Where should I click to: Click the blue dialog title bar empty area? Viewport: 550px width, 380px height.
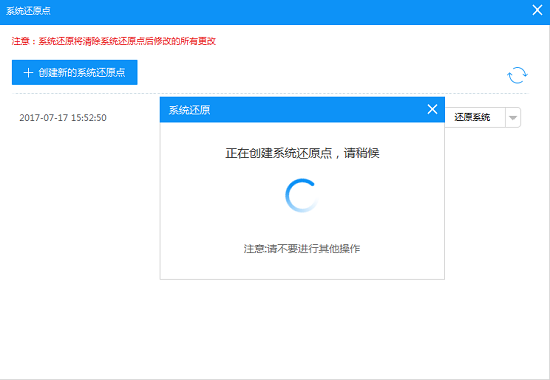[x=316, y=110]
